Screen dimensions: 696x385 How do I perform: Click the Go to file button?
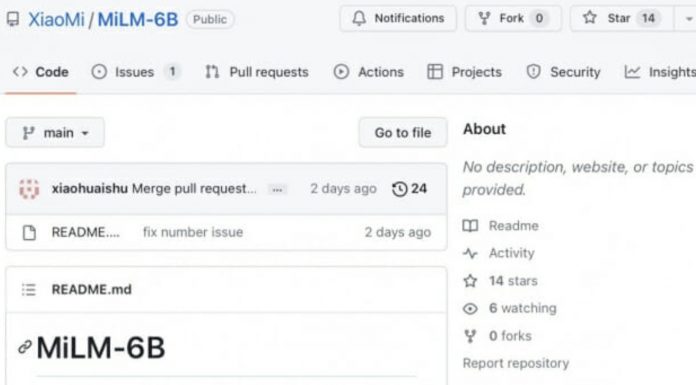(x=403, y=132)
